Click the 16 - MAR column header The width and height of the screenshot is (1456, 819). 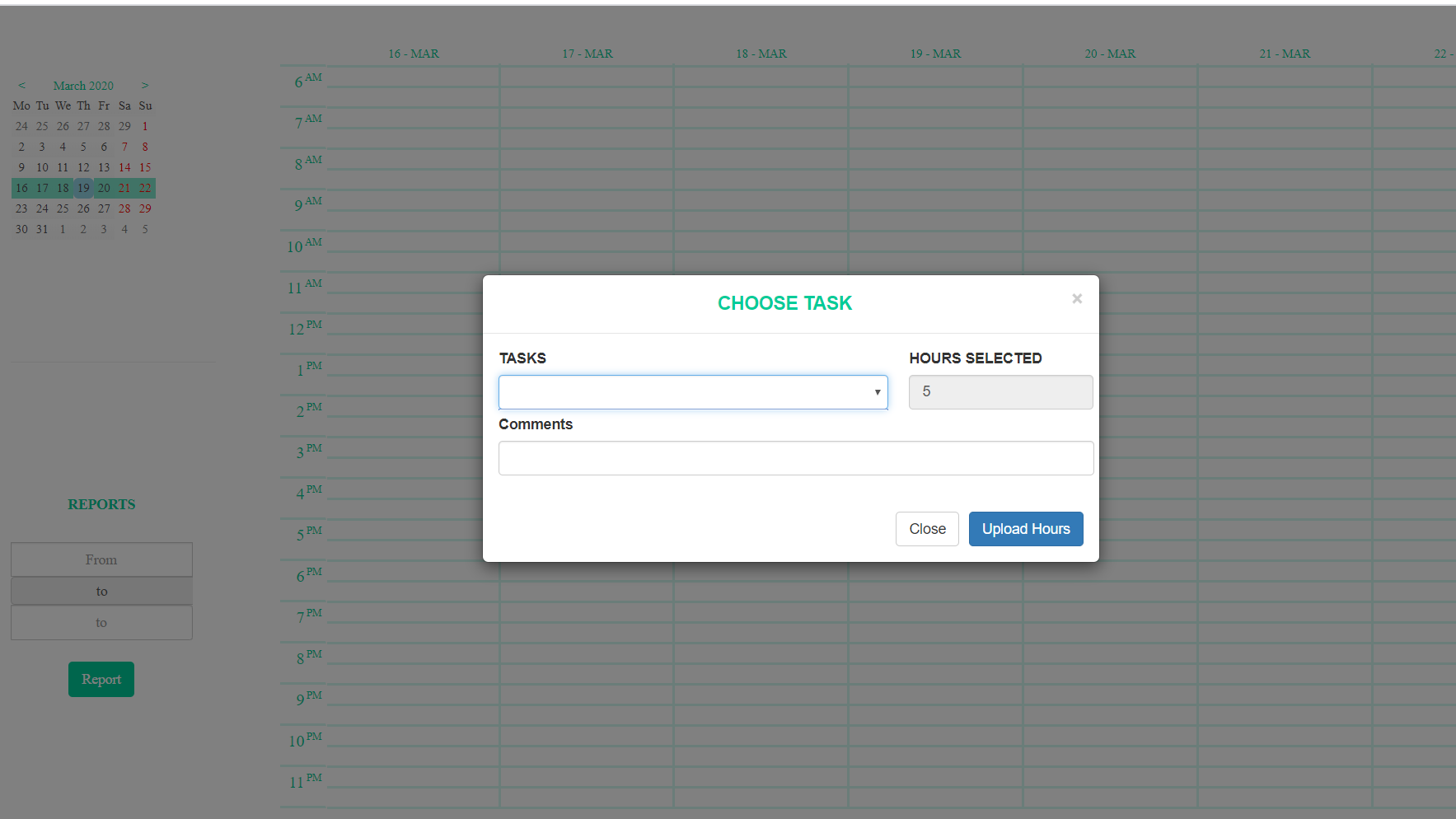point(414,54)
